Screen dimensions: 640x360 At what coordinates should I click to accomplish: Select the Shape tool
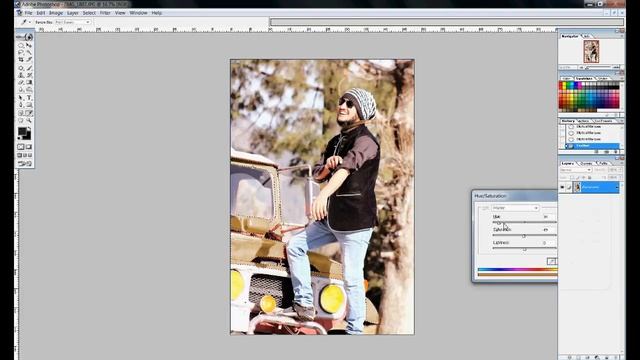pos(29,105)
